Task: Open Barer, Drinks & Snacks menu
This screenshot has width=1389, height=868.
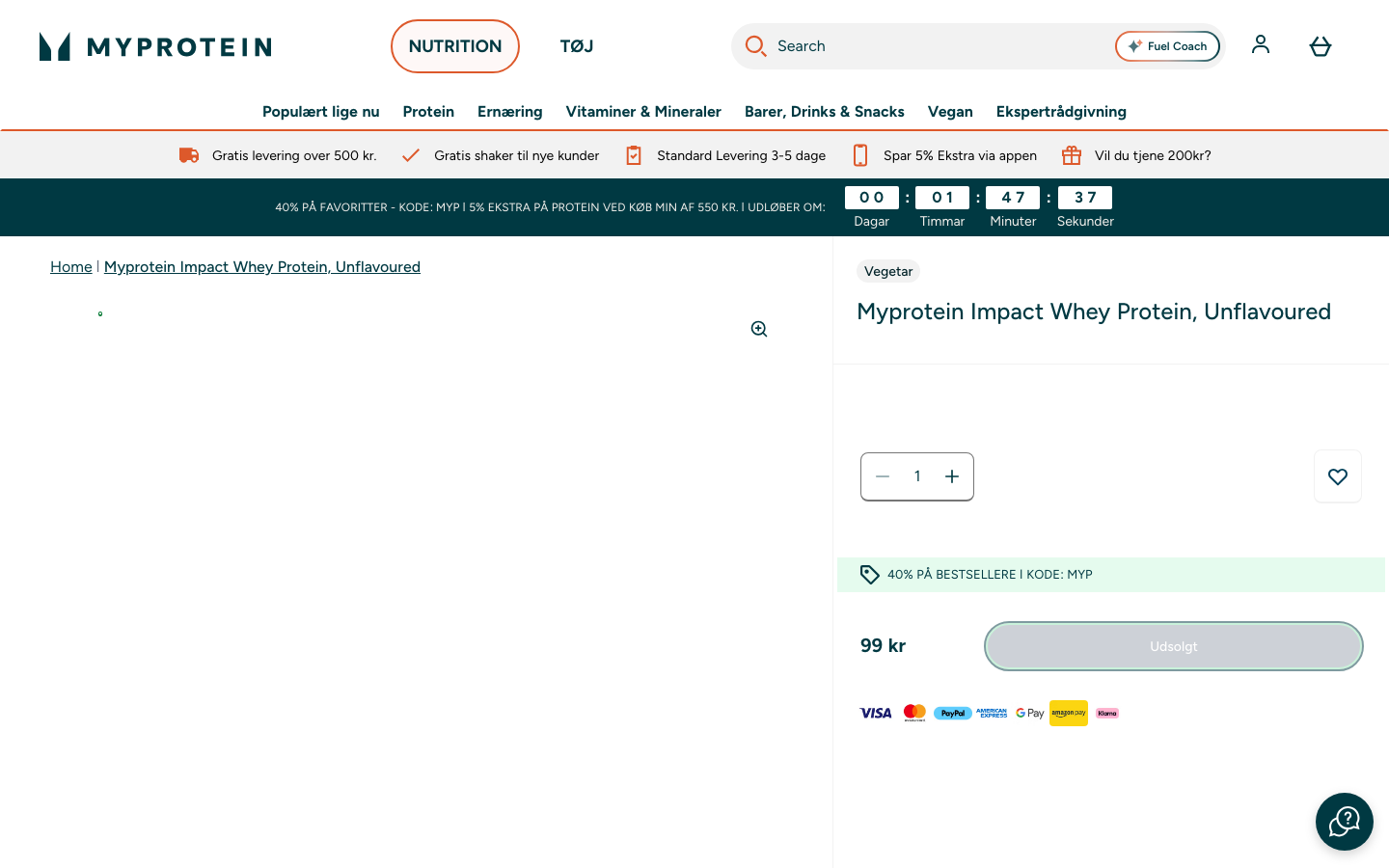Action: [x=825, y=112]
